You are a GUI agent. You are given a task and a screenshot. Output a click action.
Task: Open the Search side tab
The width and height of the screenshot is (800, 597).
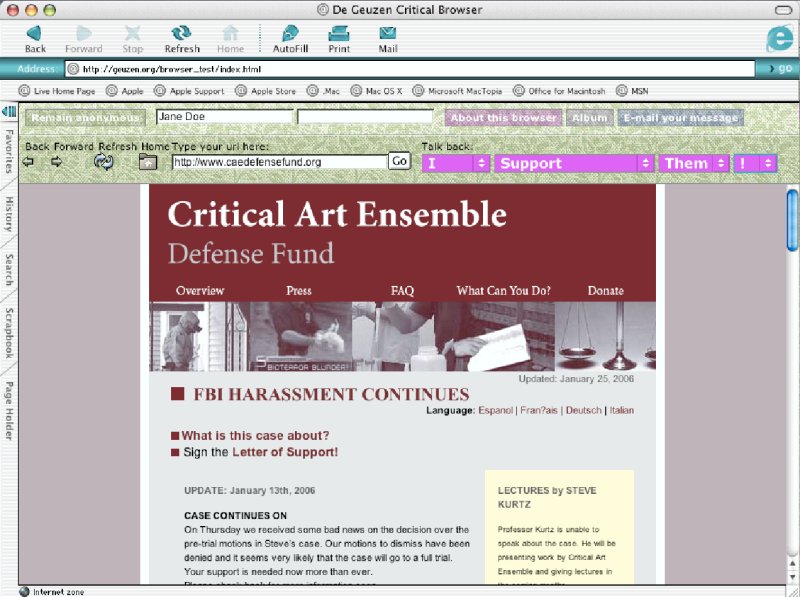9,269
